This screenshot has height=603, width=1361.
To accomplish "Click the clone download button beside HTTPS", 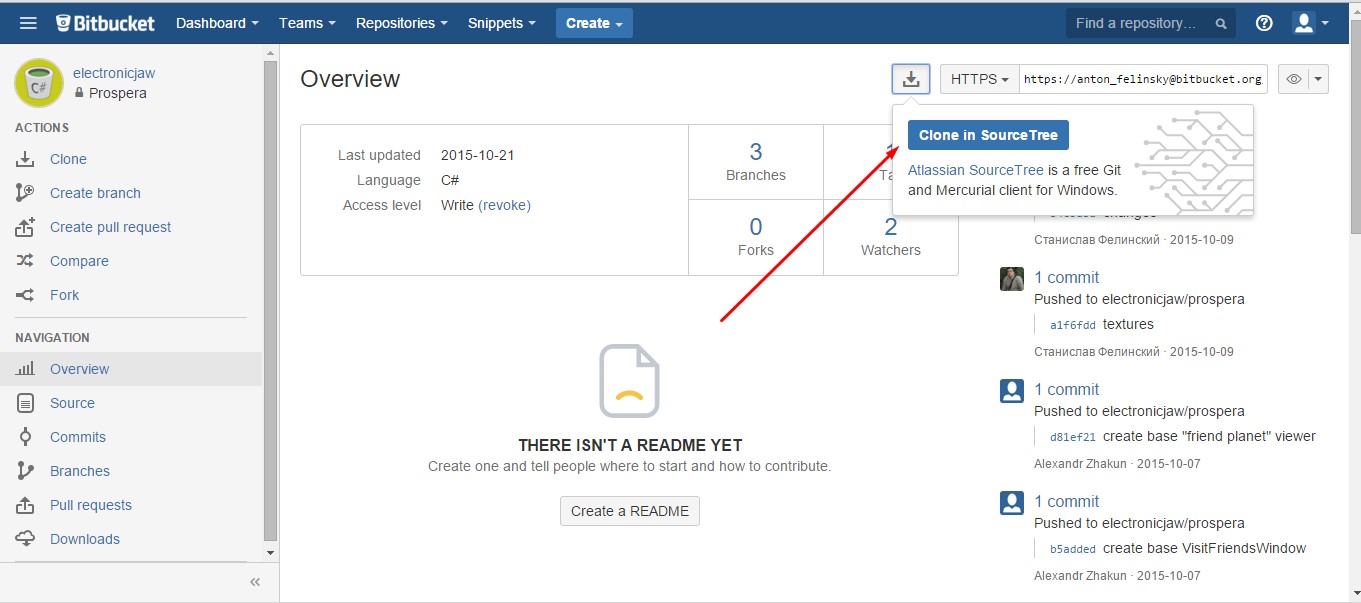I will (x=911, y=79).
